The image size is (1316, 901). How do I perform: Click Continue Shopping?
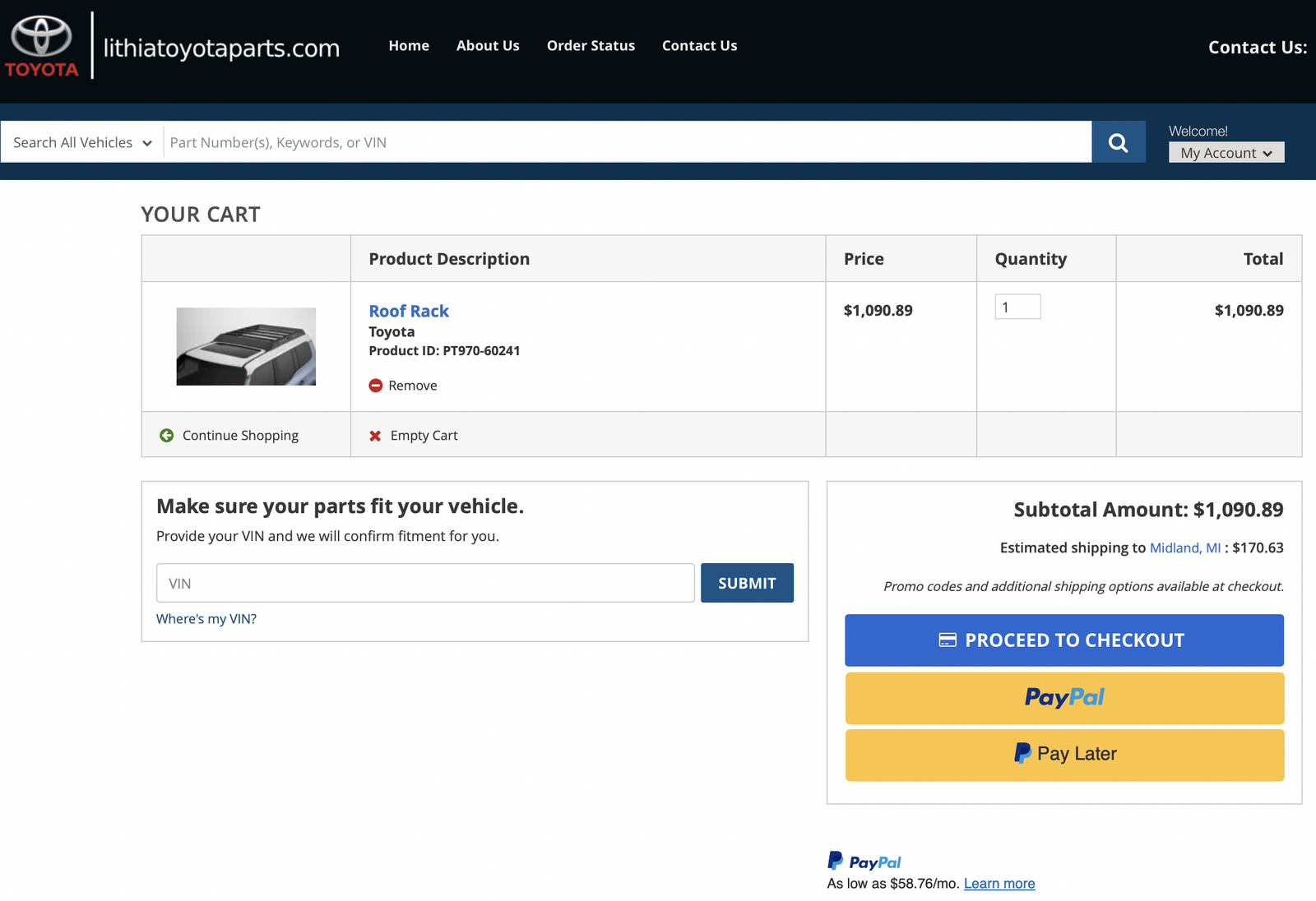(240, 436)
